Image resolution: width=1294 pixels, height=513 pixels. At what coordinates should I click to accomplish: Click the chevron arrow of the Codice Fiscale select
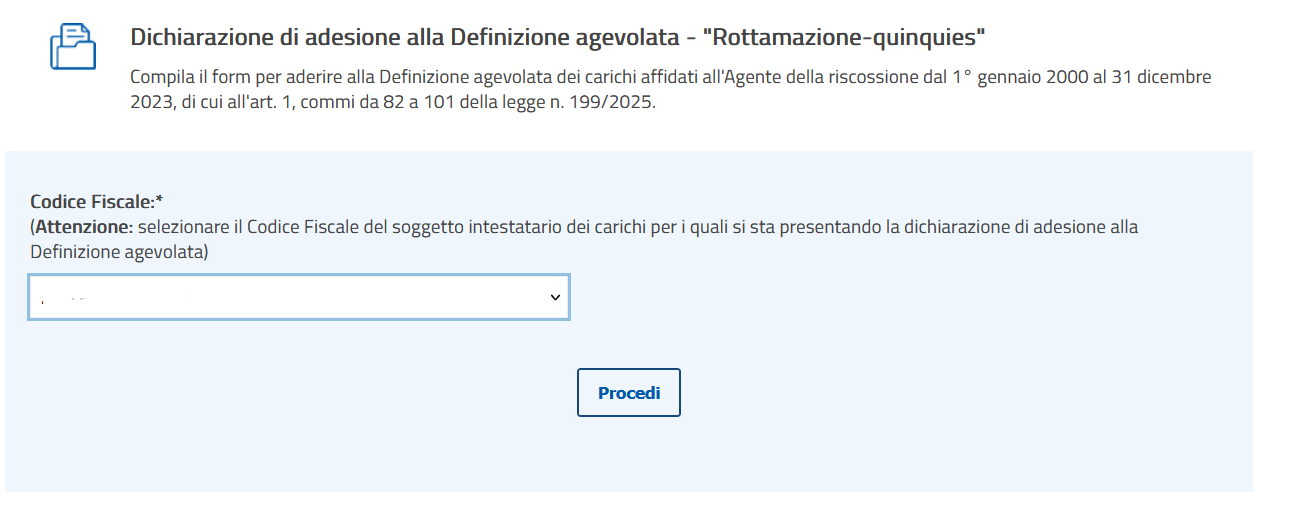click(555, 297)
